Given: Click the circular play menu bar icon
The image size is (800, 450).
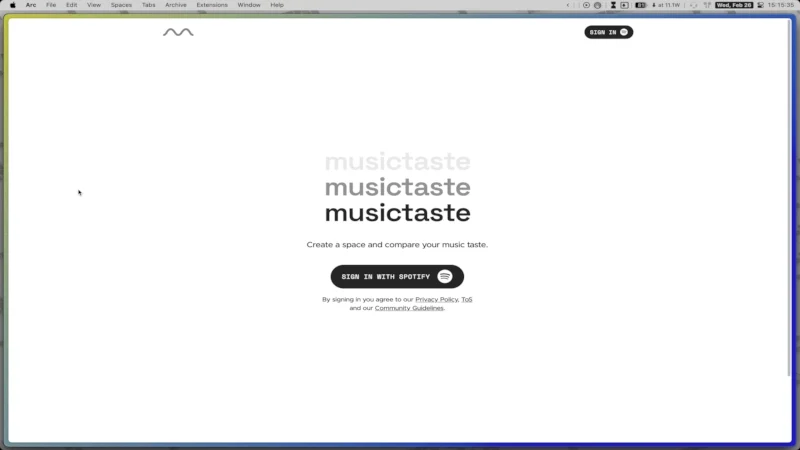Looking at the screenshot, I should 586,5.
